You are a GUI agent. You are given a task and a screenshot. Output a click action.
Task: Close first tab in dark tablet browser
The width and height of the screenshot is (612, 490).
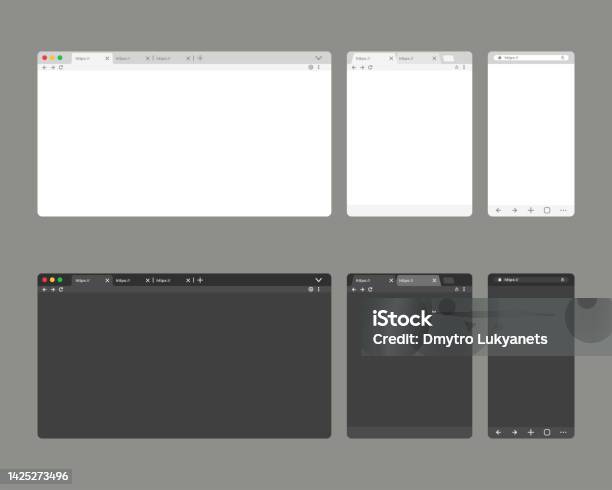[391, 281]
